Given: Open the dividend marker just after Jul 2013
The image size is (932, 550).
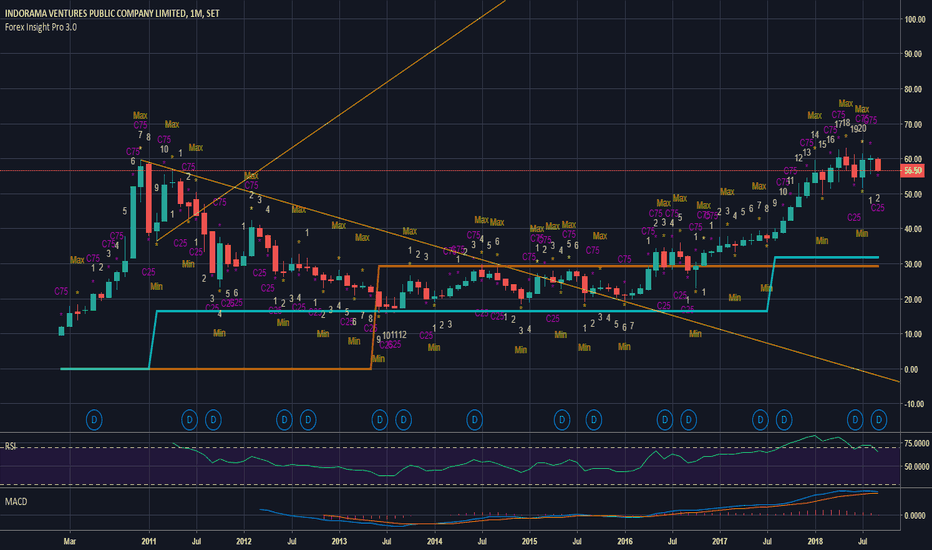Looking at the screenshot, I should click(x=403, y=420).
